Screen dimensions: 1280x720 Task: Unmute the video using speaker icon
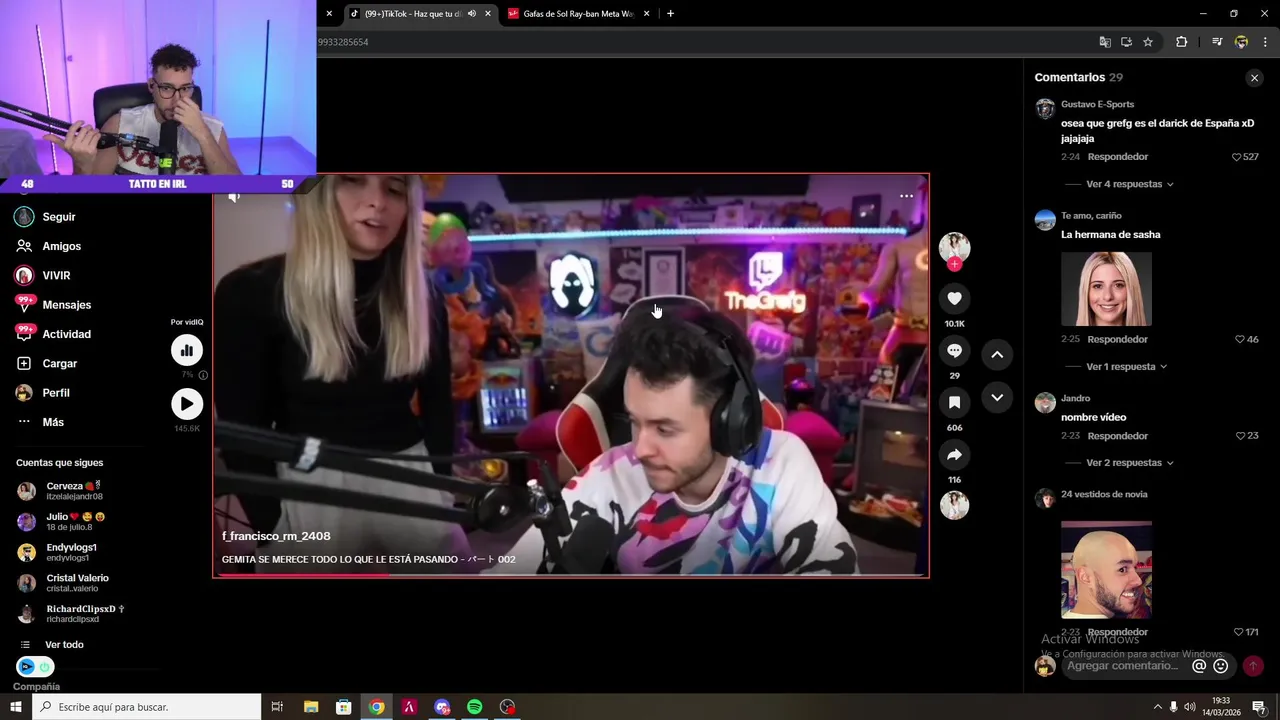click(x=234, y=197)
